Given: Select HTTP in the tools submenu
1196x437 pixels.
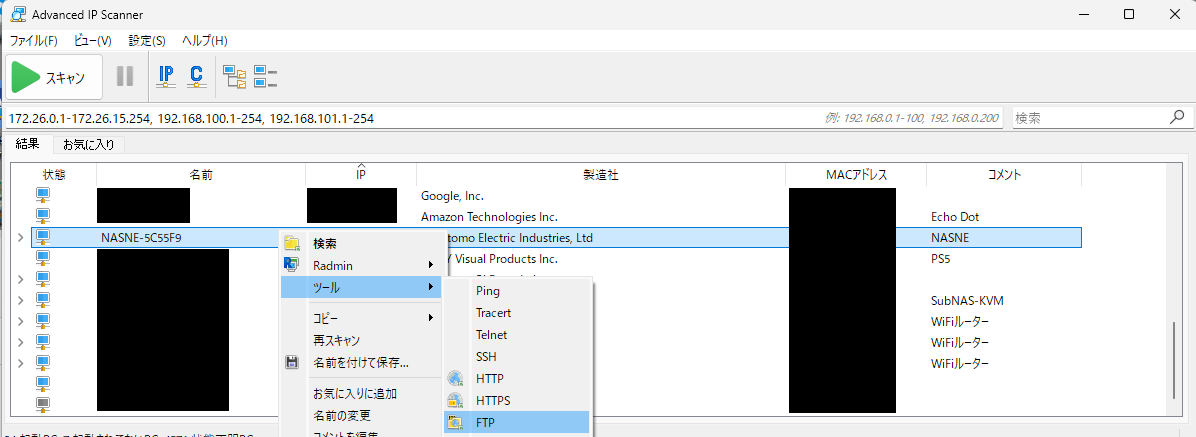Looking at the screenshot, I should point(518,378).
